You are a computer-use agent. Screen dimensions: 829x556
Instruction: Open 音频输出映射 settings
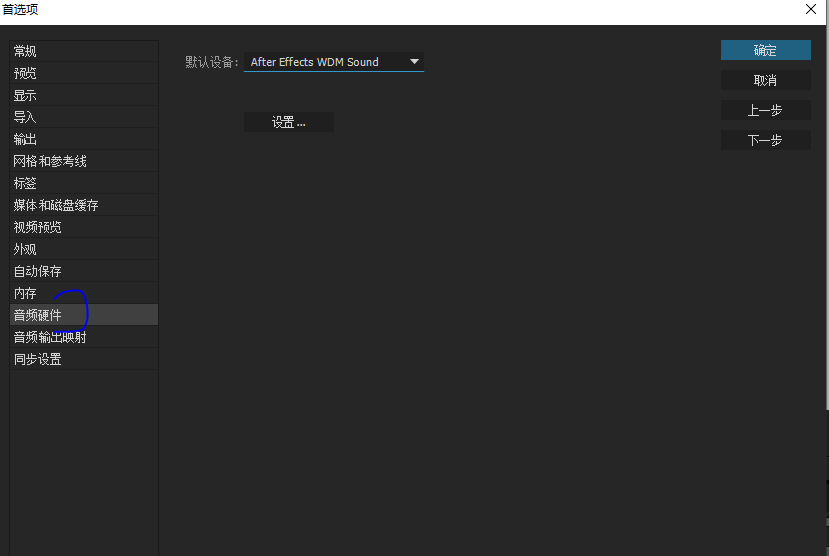pos(84,337)
